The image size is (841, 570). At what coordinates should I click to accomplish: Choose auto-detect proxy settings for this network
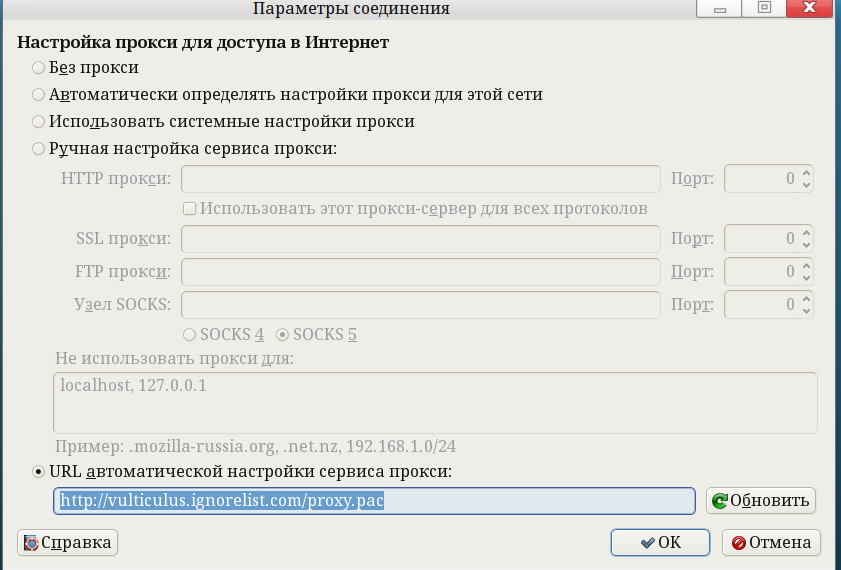point(39,95)
